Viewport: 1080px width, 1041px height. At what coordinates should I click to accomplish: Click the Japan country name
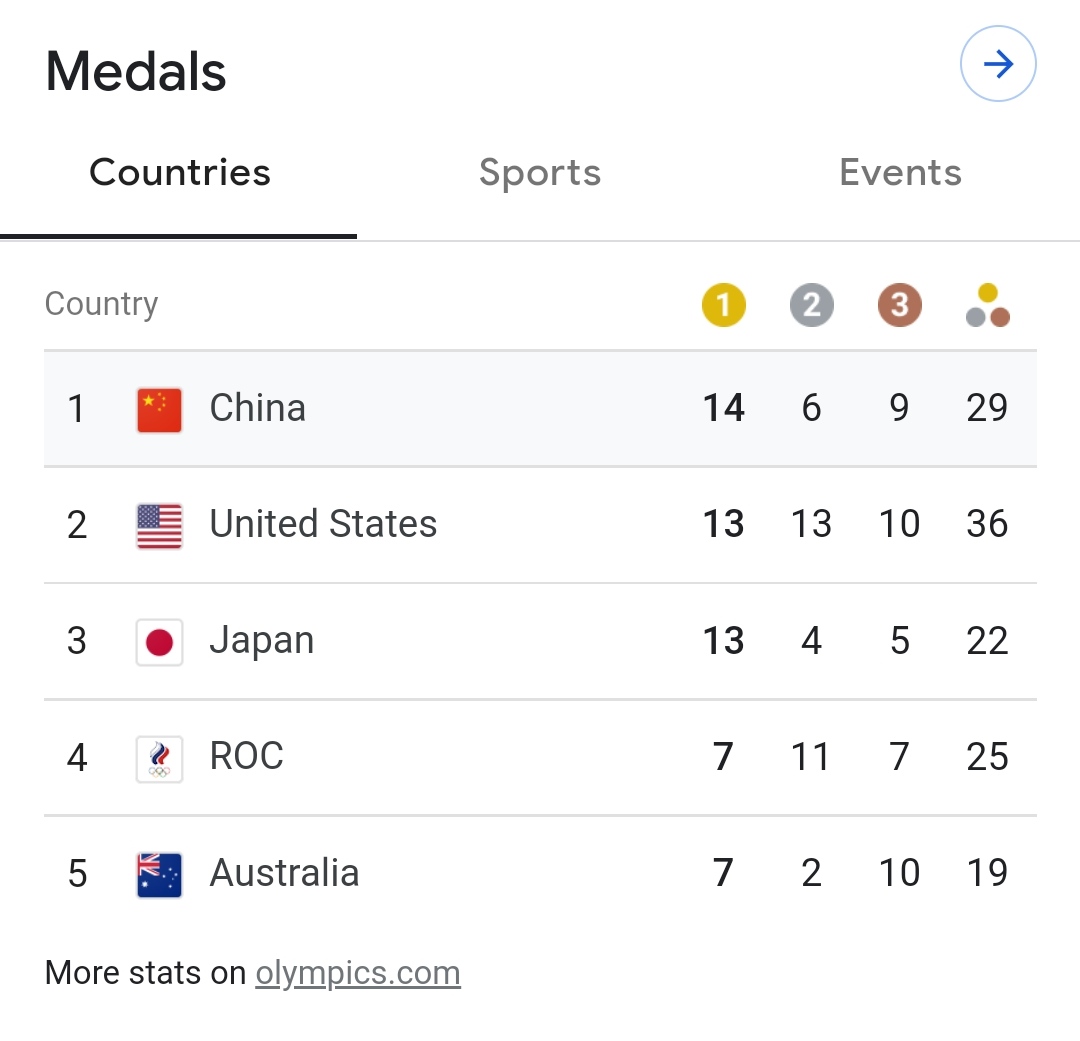pos(262,641)
